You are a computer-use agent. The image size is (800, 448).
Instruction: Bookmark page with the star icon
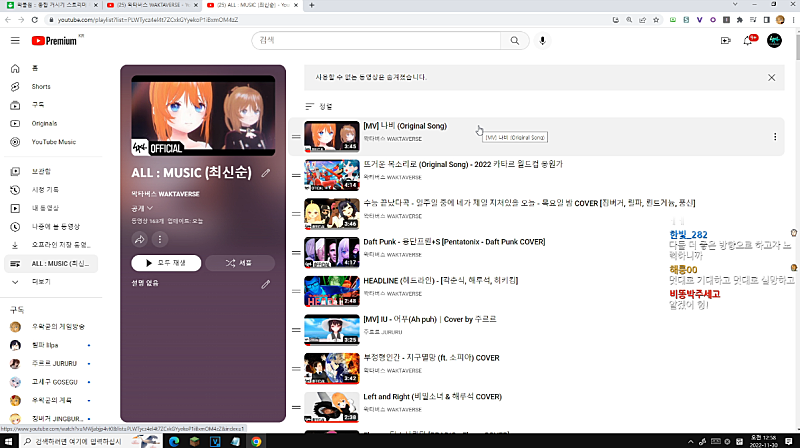click(656, 20)
